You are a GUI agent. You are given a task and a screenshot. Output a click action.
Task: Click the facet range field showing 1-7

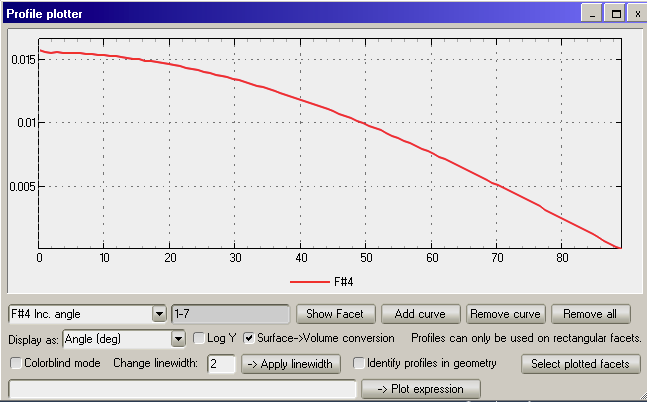230,314
